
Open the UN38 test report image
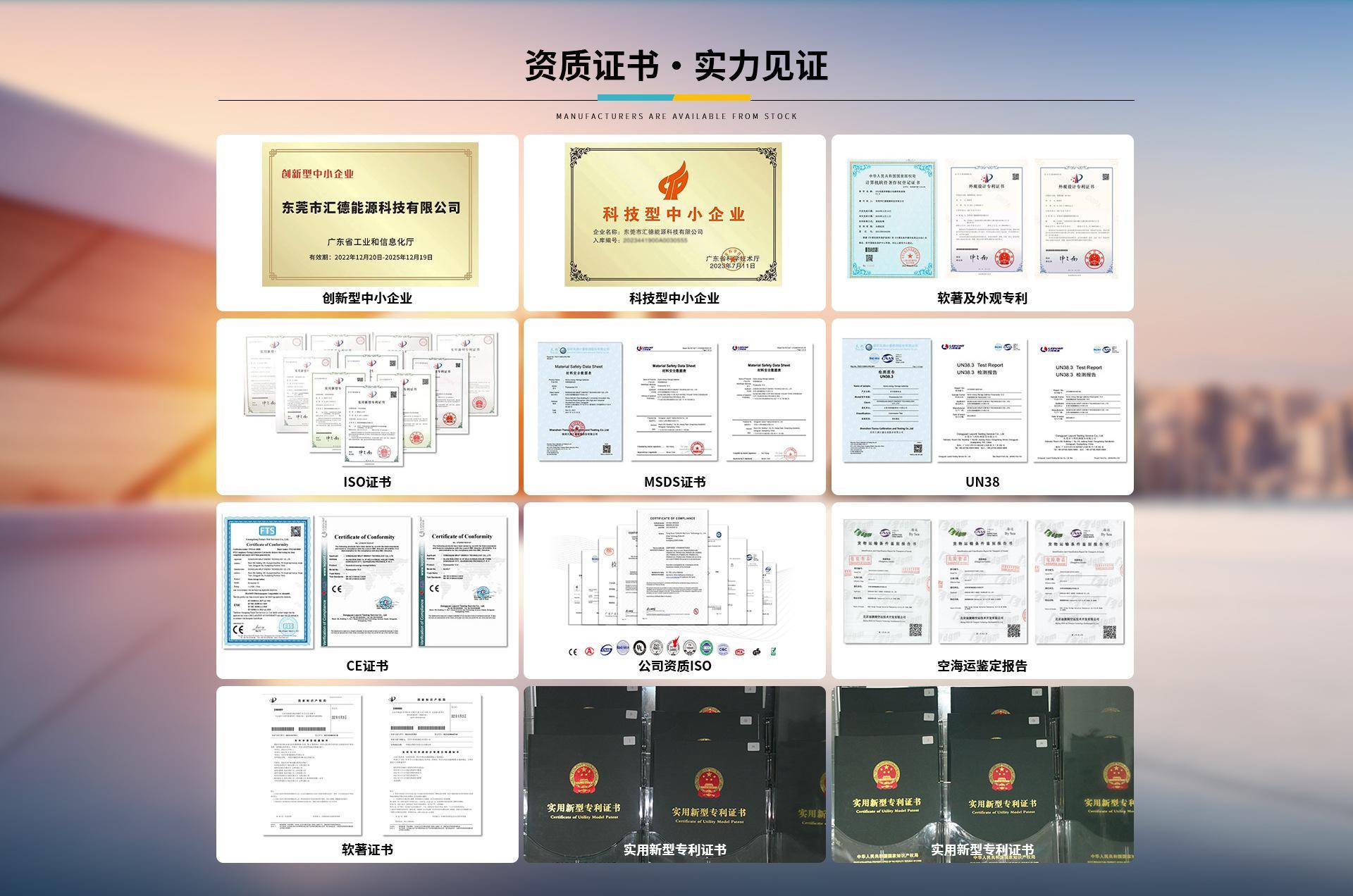tap(982, 402)
